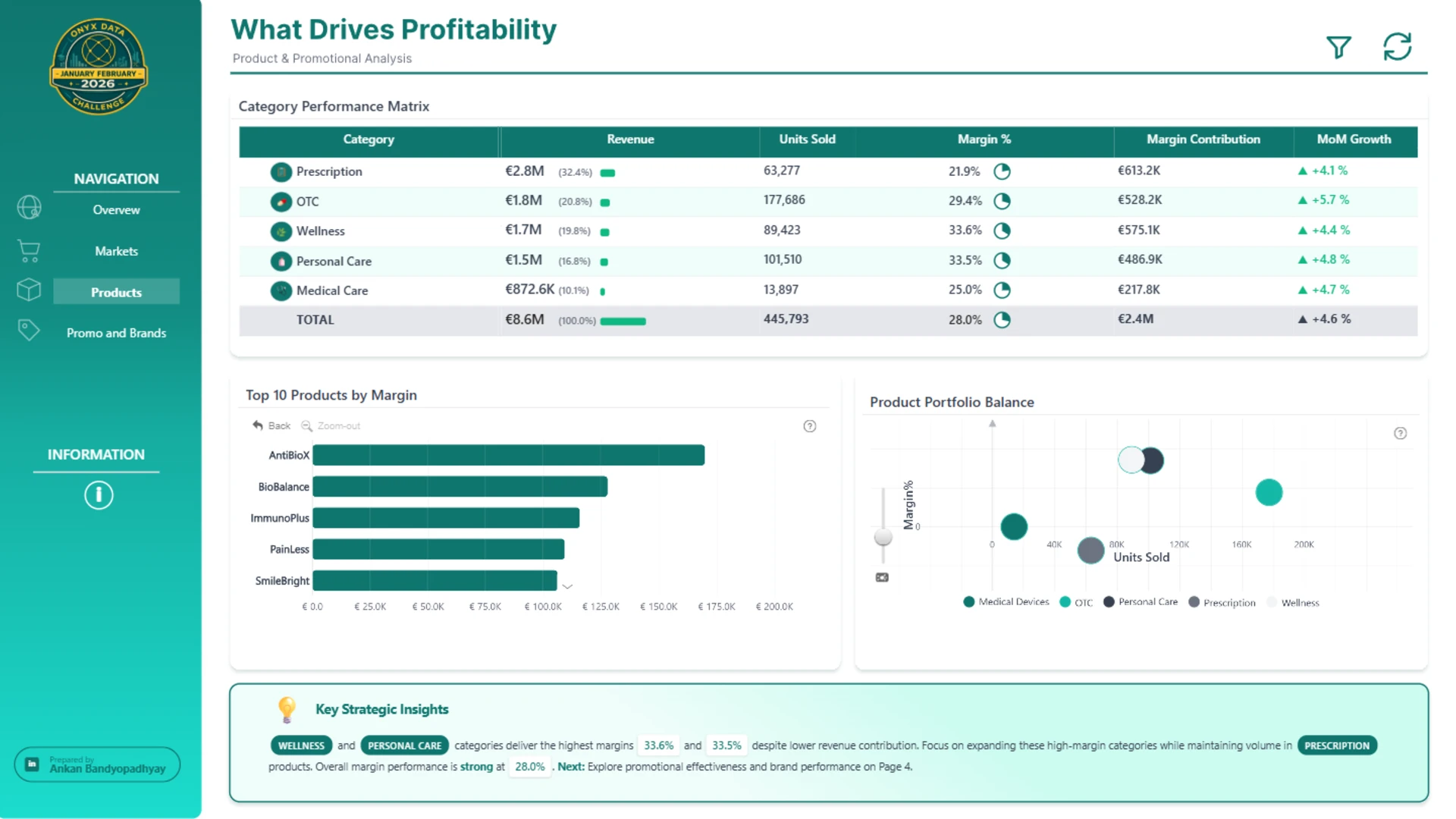Image resolution: width=1456 pixels, height=819 pixels.
Task: Click the globe icon beside Overview
Action: (x=29, y=207)
